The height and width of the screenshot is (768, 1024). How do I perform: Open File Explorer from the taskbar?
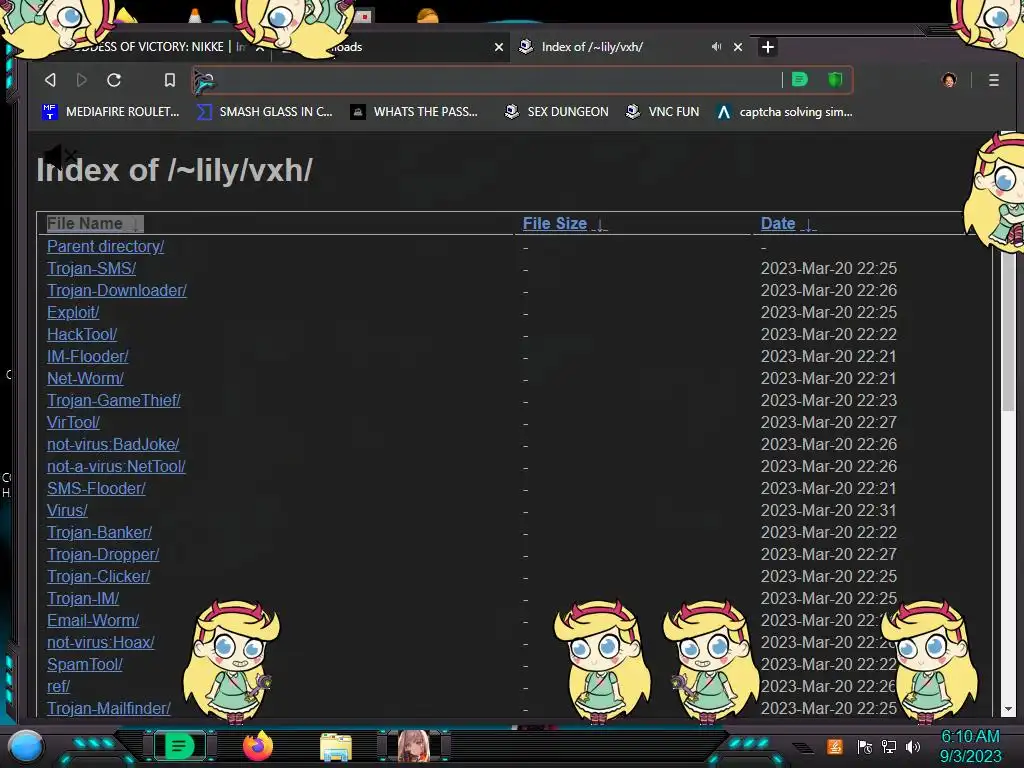[x=336, y=747]
